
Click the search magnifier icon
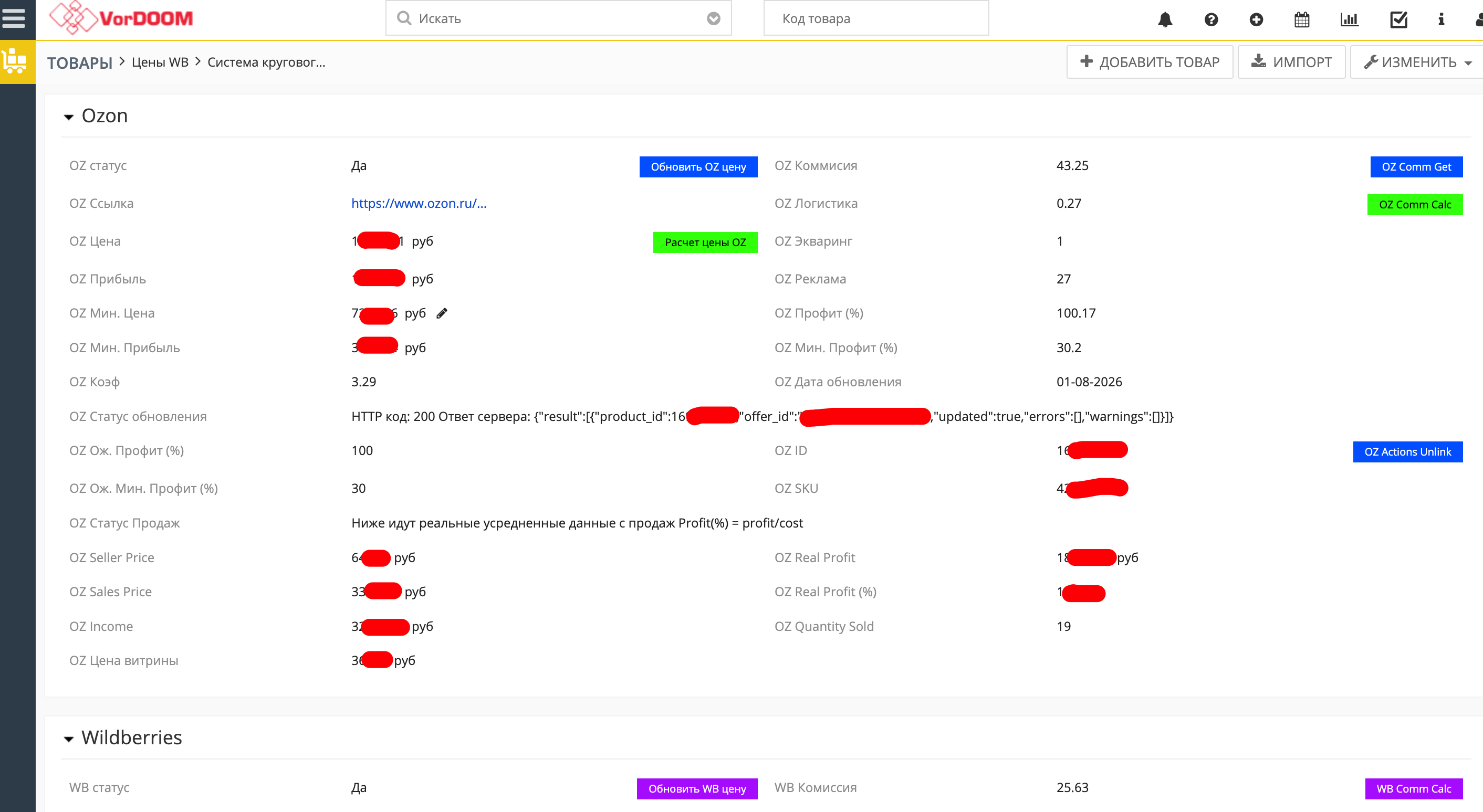pyautogui.click(x=404, y=18)
